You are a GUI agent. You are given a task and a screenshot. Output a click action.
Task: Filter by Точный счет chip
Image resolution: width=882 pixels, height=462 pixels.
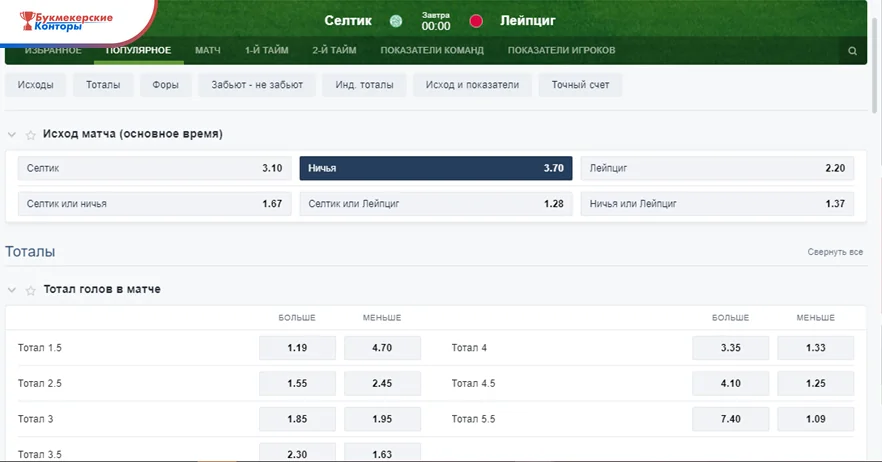(x=580, y=85)
